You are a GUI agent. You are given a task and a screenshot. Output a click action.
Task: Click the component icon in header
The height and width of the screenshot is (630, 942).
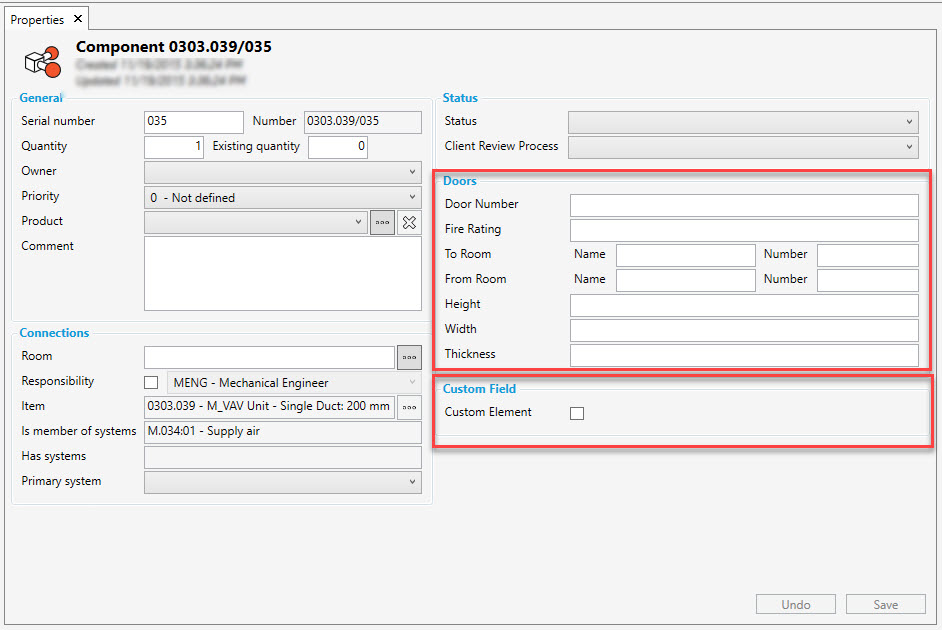coord(42,62)
